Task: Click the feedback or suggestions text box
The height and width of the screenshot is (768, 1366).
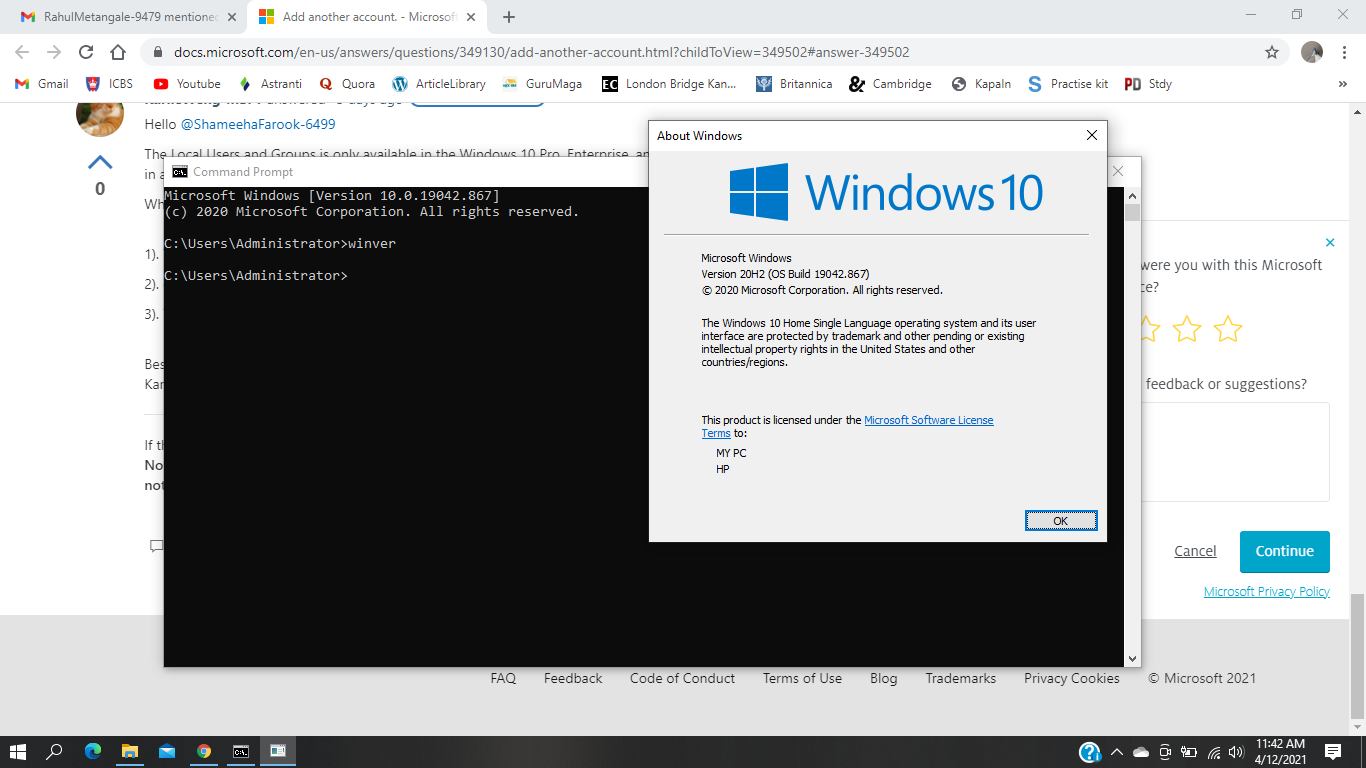Action: [1235, 451]
